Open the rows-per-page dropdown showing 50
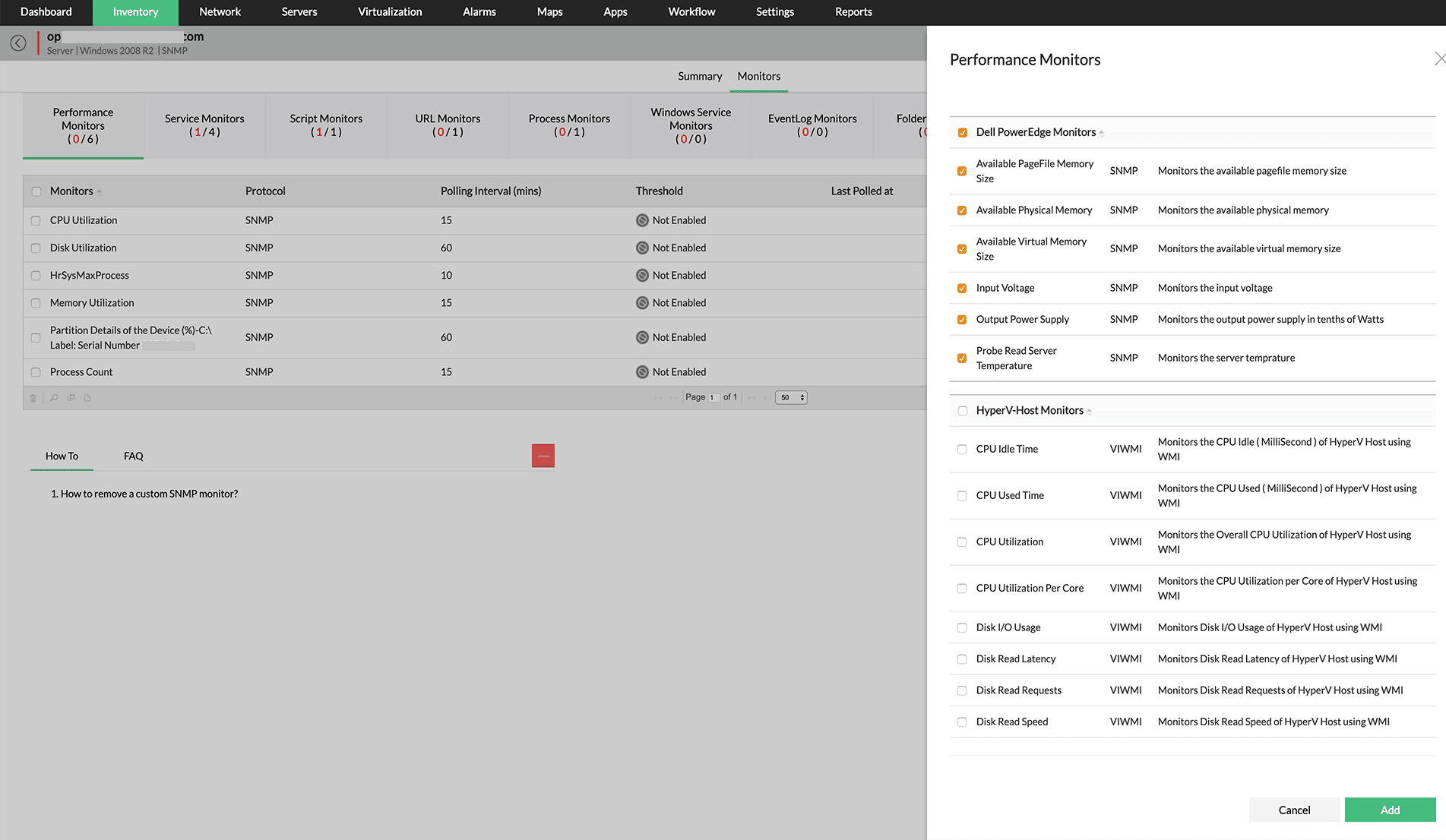Viewport: 1446px width, 840px height. (790, 397)
